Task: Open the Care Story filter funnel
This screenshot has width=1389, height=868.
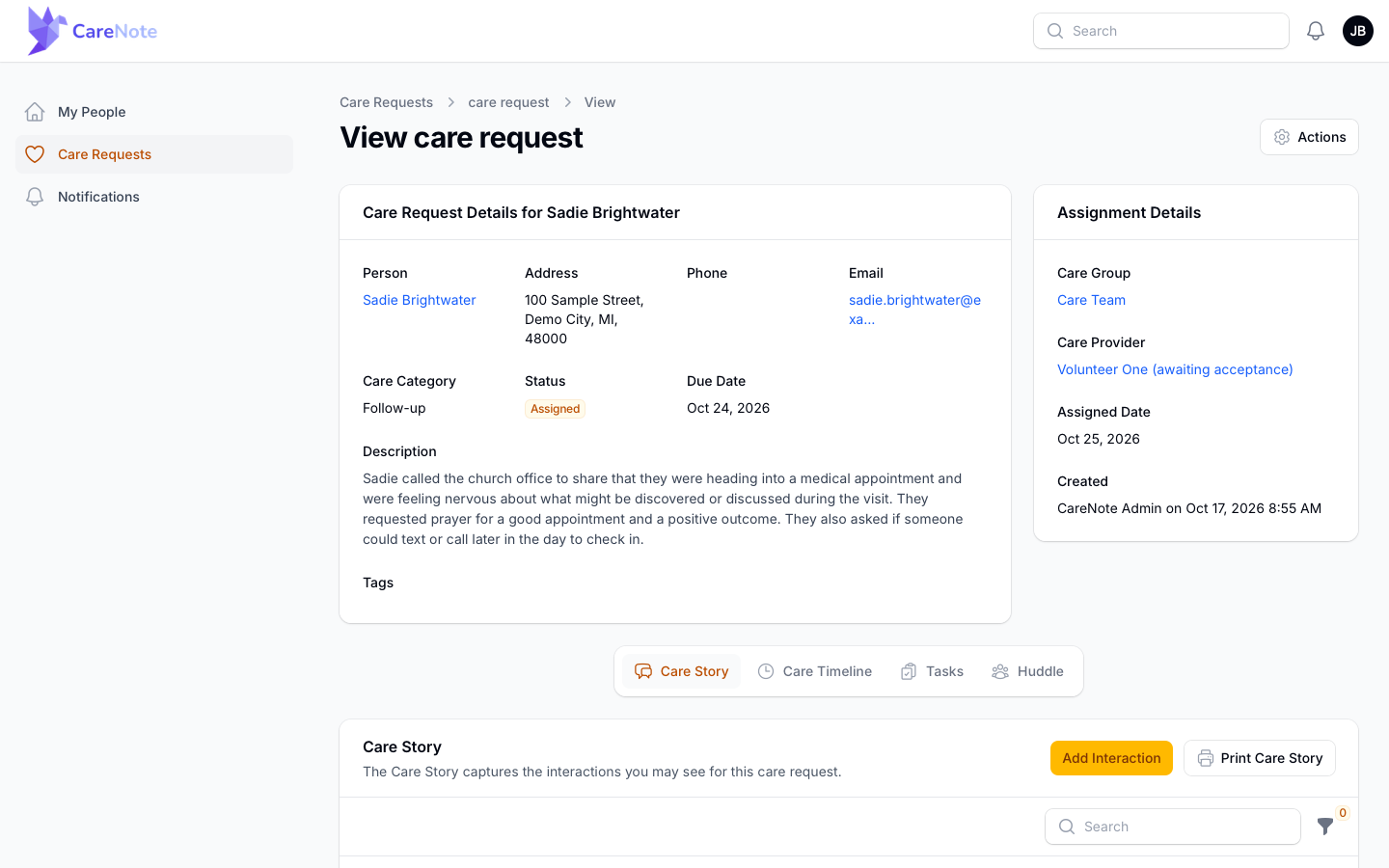Action: point(1325,827)
